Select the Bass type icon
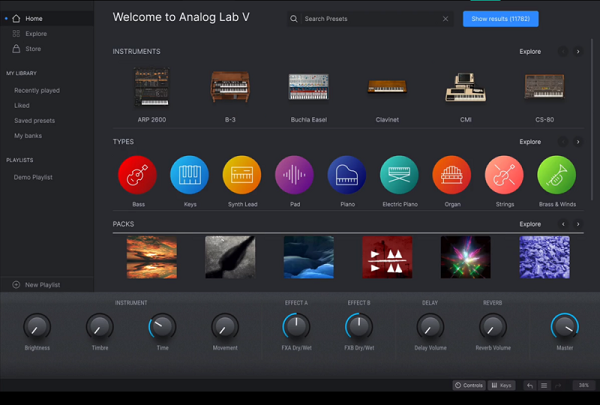The image size is (600, 405). [137, 175]
